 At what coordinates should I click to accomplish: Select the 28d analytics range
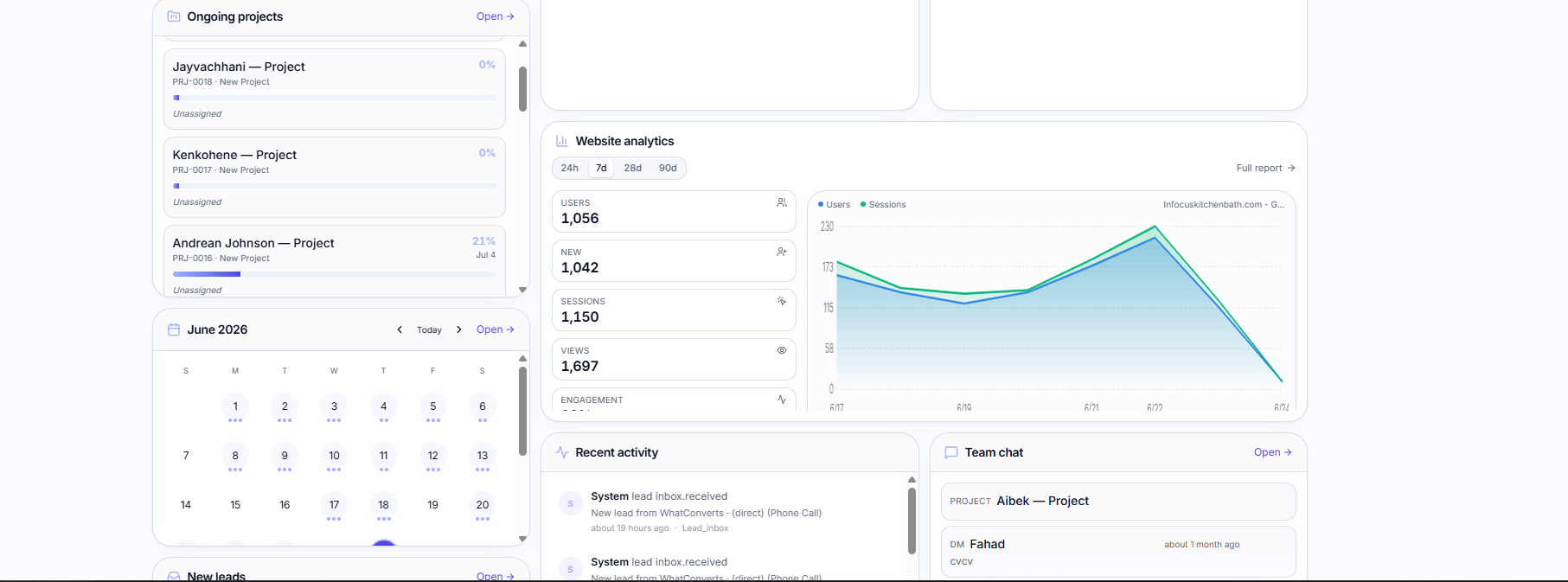click(633, 168)
